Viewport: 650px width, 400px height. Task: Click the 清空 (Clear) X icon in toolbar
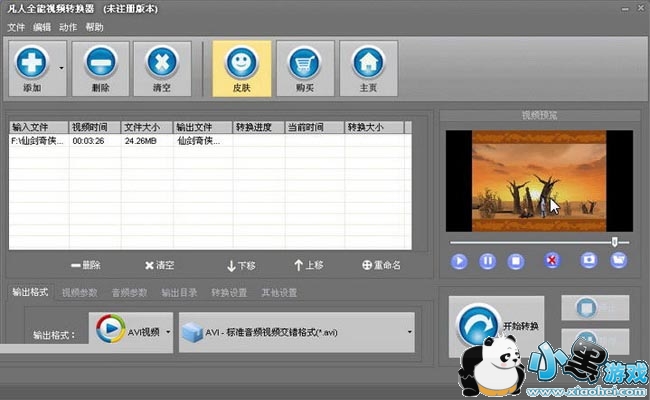tap(162, 65)
